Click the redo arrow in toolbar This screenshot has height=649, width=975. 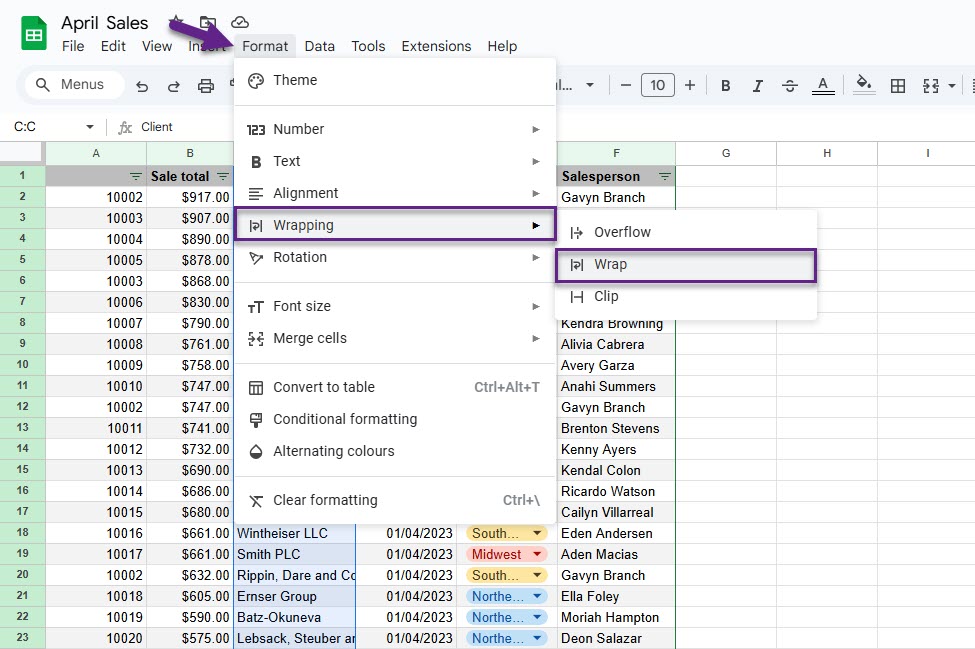coord(173,86)
